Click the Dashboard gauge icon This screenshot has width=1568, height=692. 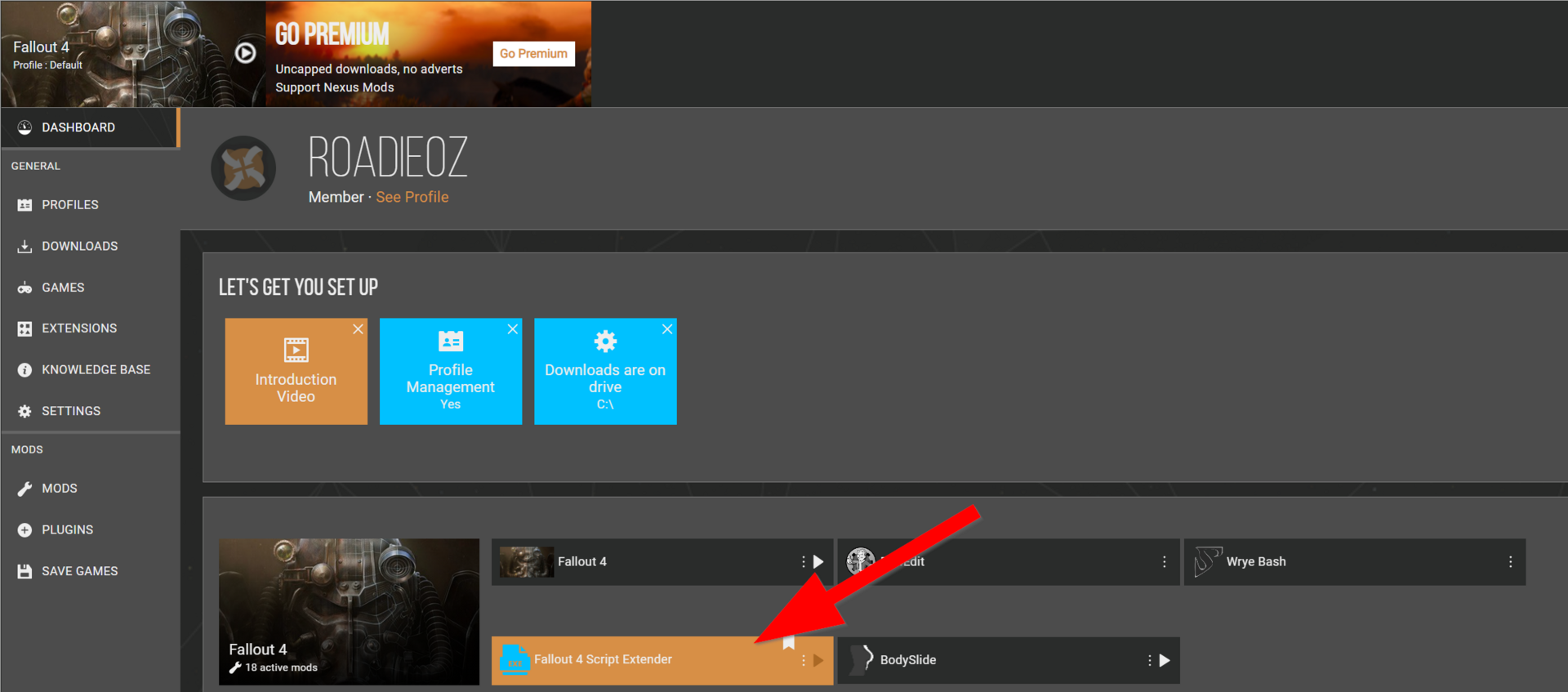coord(24,127)
